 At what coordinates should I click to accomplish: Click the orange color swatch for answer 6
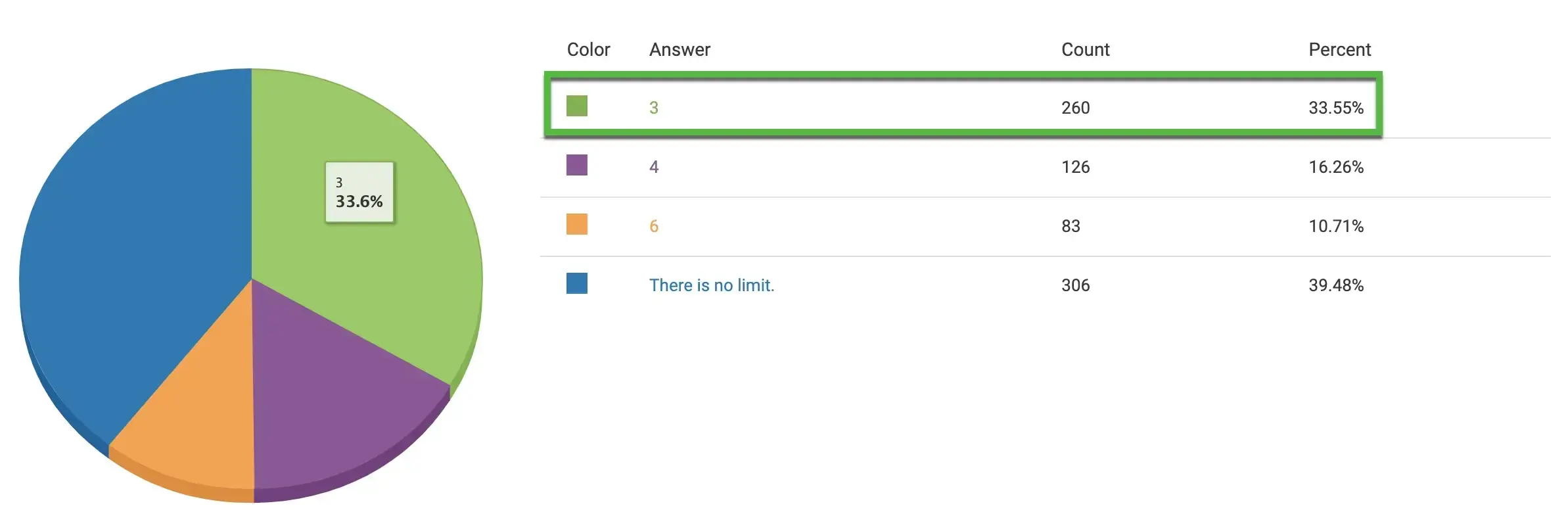pos(576,224)
